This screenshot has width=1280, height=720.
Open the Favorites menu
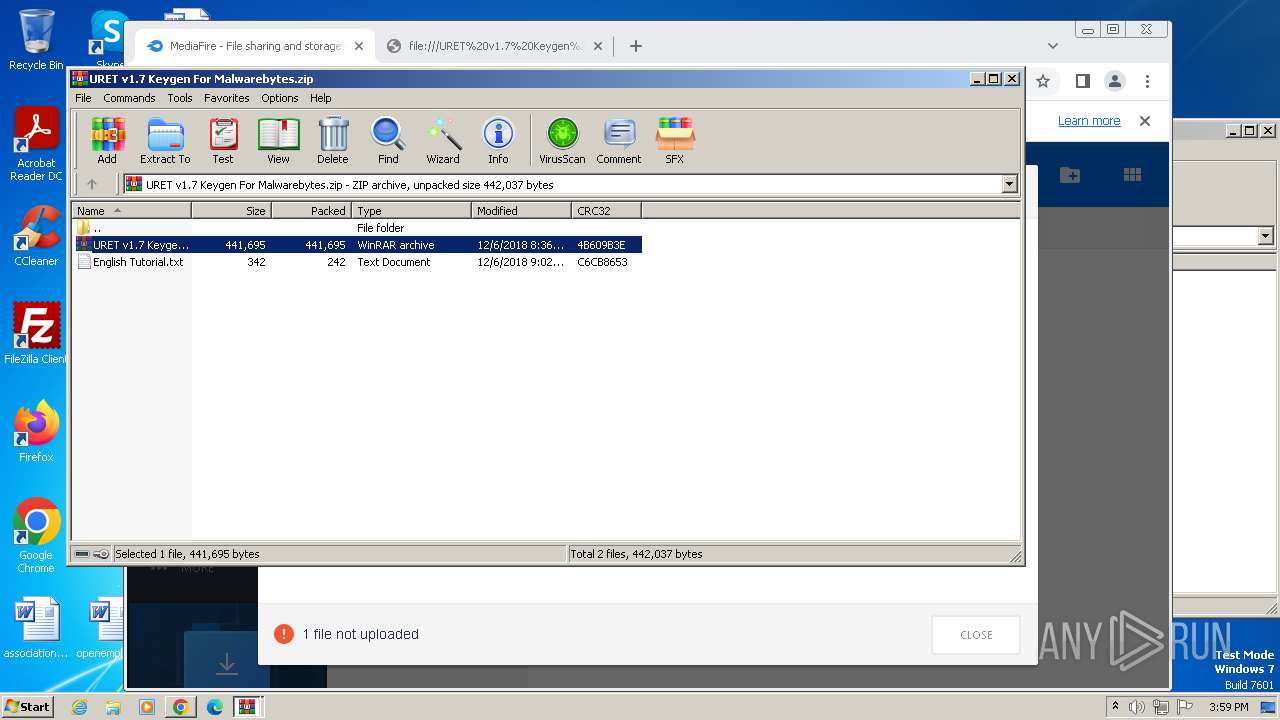pos(227,98)
